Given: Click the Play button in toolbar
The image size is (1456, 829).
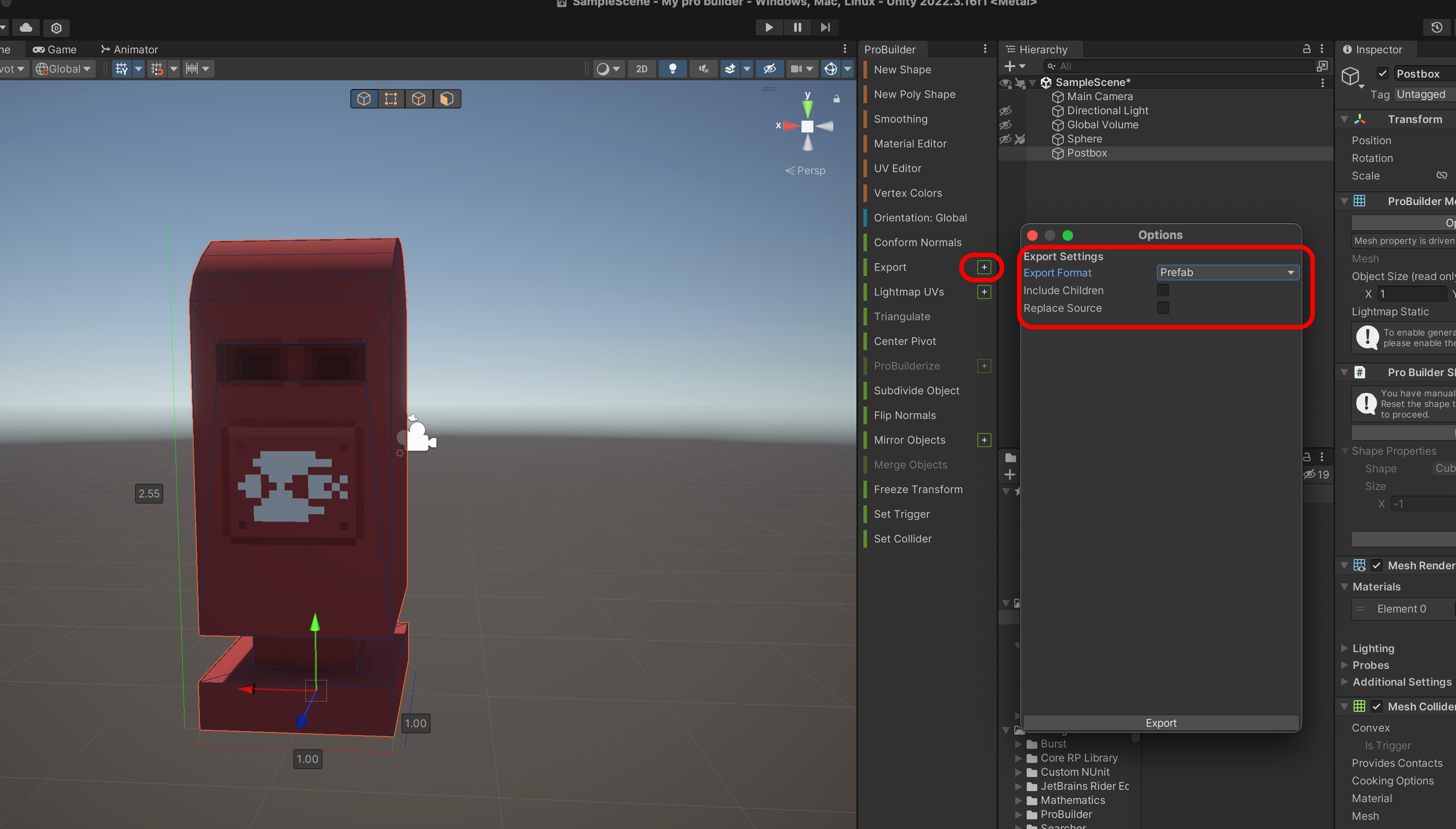Looking at the screenshot, I should 769,27.
